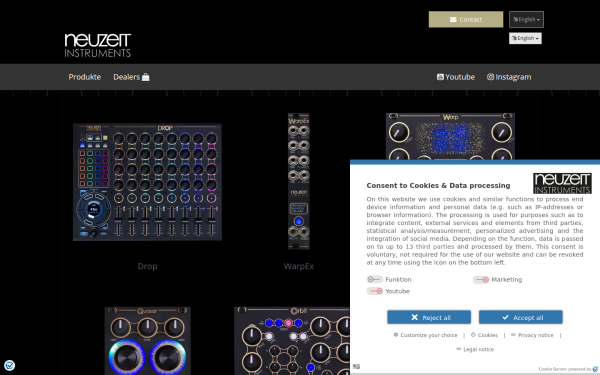Open the Instagram link in navigation

tap(509, 77)
